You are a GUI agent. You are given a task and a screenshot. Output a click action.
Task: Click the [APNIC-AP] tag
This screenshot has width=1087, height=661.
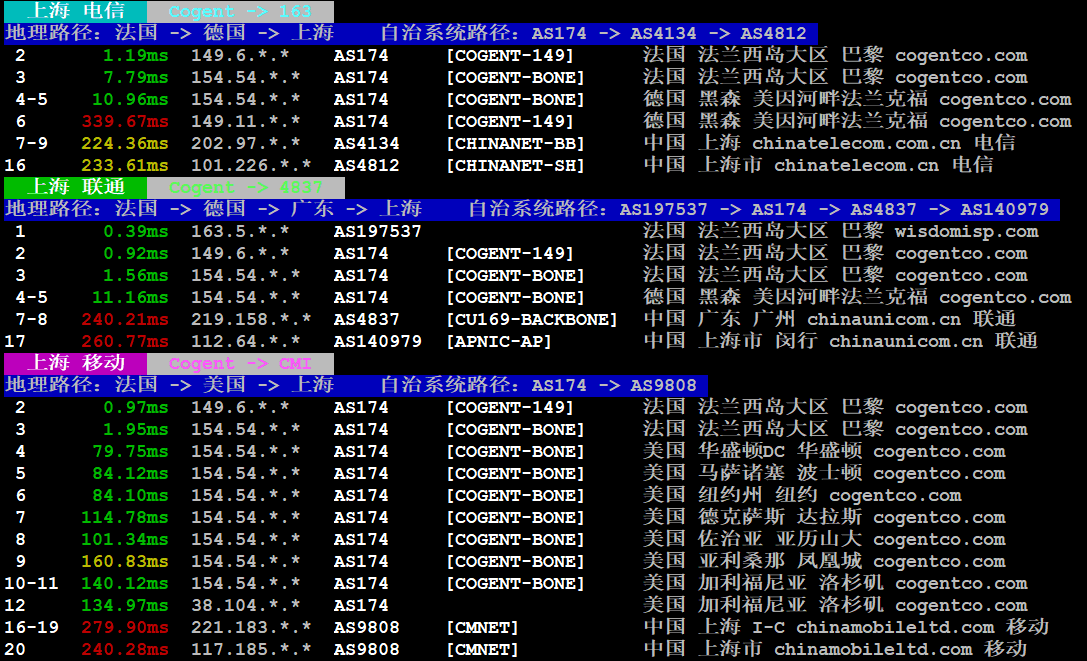point(498,342)
